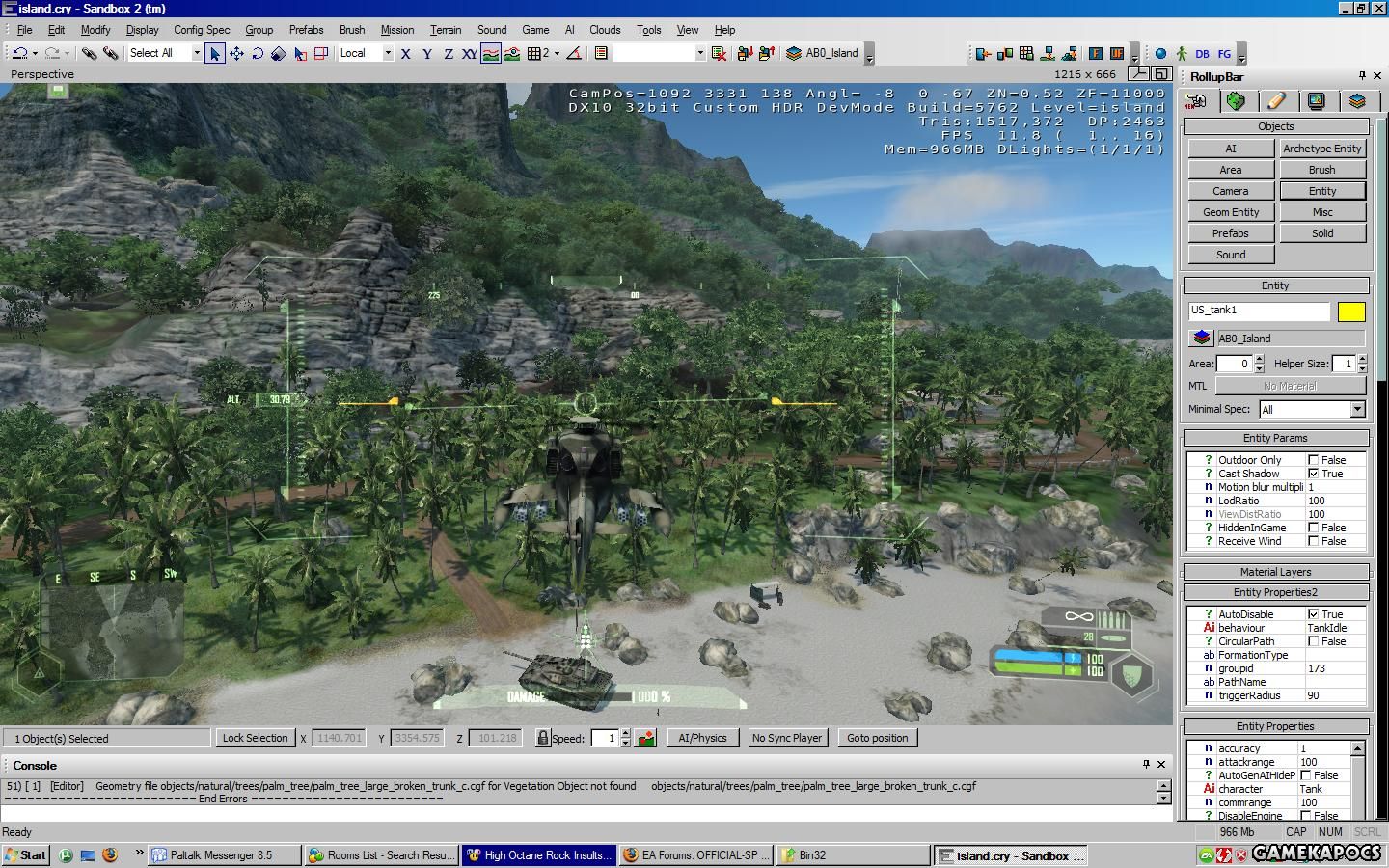Toggle Snap Angle icon

pyautogui.click(x=574, y=53)
